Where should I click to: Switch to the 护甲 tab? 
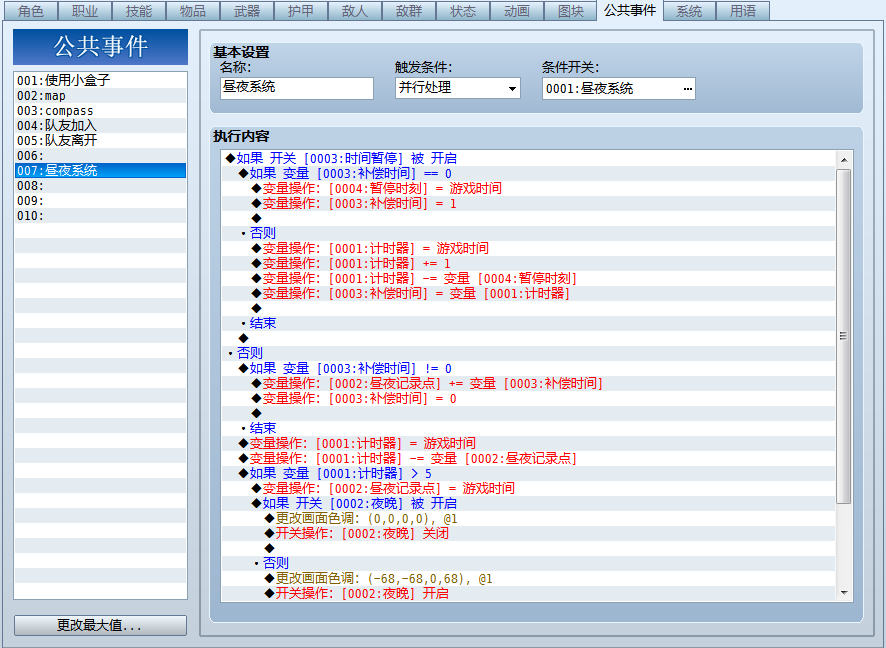pos(301,11)
